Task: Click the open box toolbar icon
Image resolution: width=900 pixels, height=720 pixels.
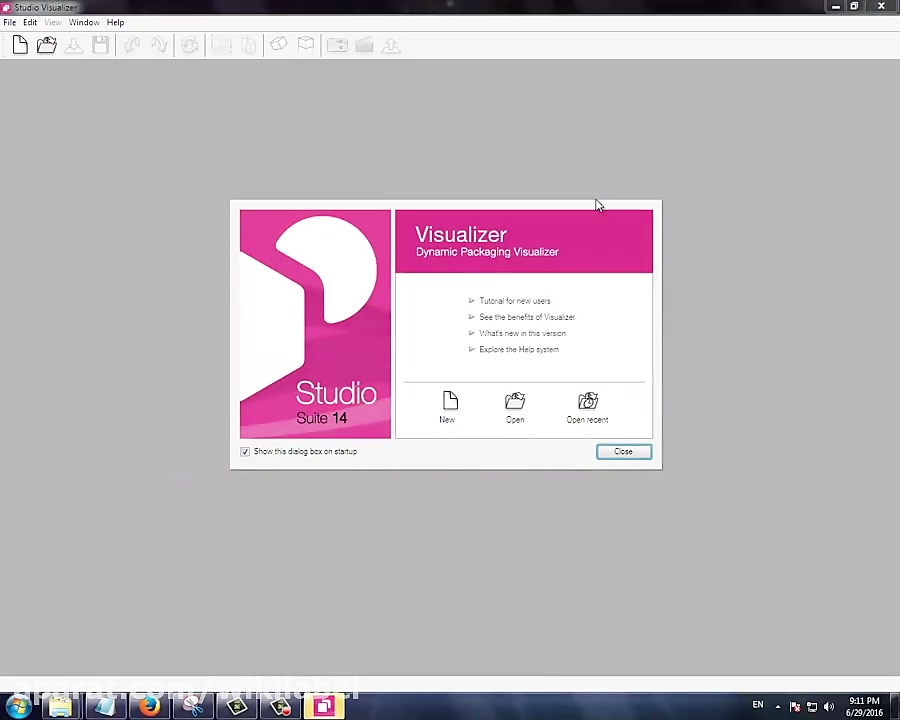Action: [306, 44]
